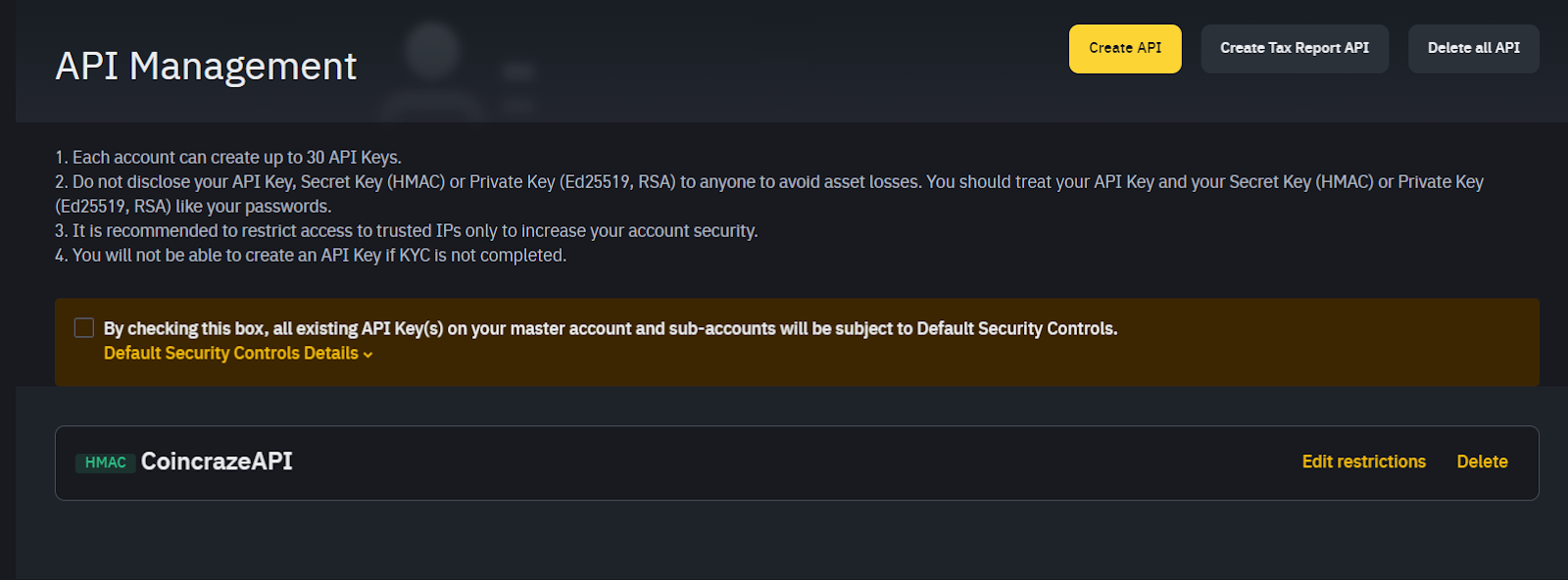This screenshot has height=580, width=1568.
Task: Delete the CoincrazeAPI key
Action: (1482, 461)
